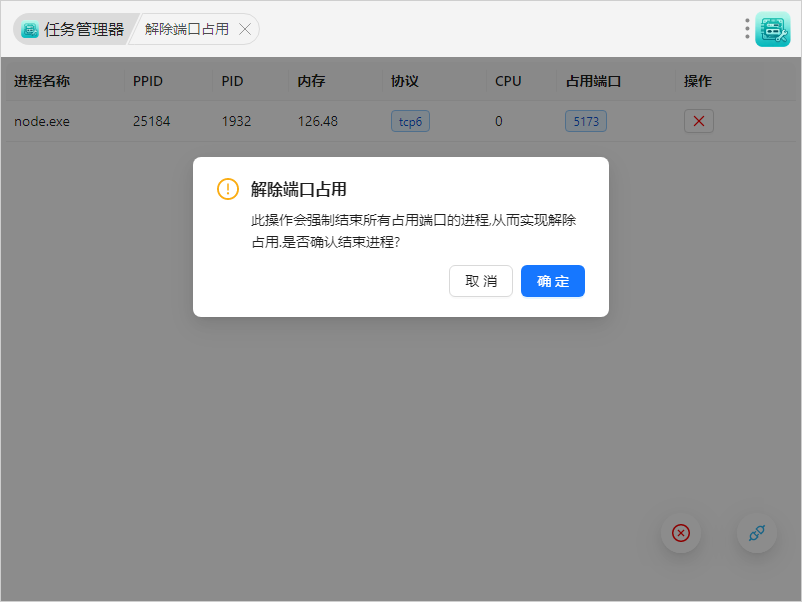The height and width of the screenshot is (602, 802).
Task: Click the red circled X floating button
Action: (681, 533)
